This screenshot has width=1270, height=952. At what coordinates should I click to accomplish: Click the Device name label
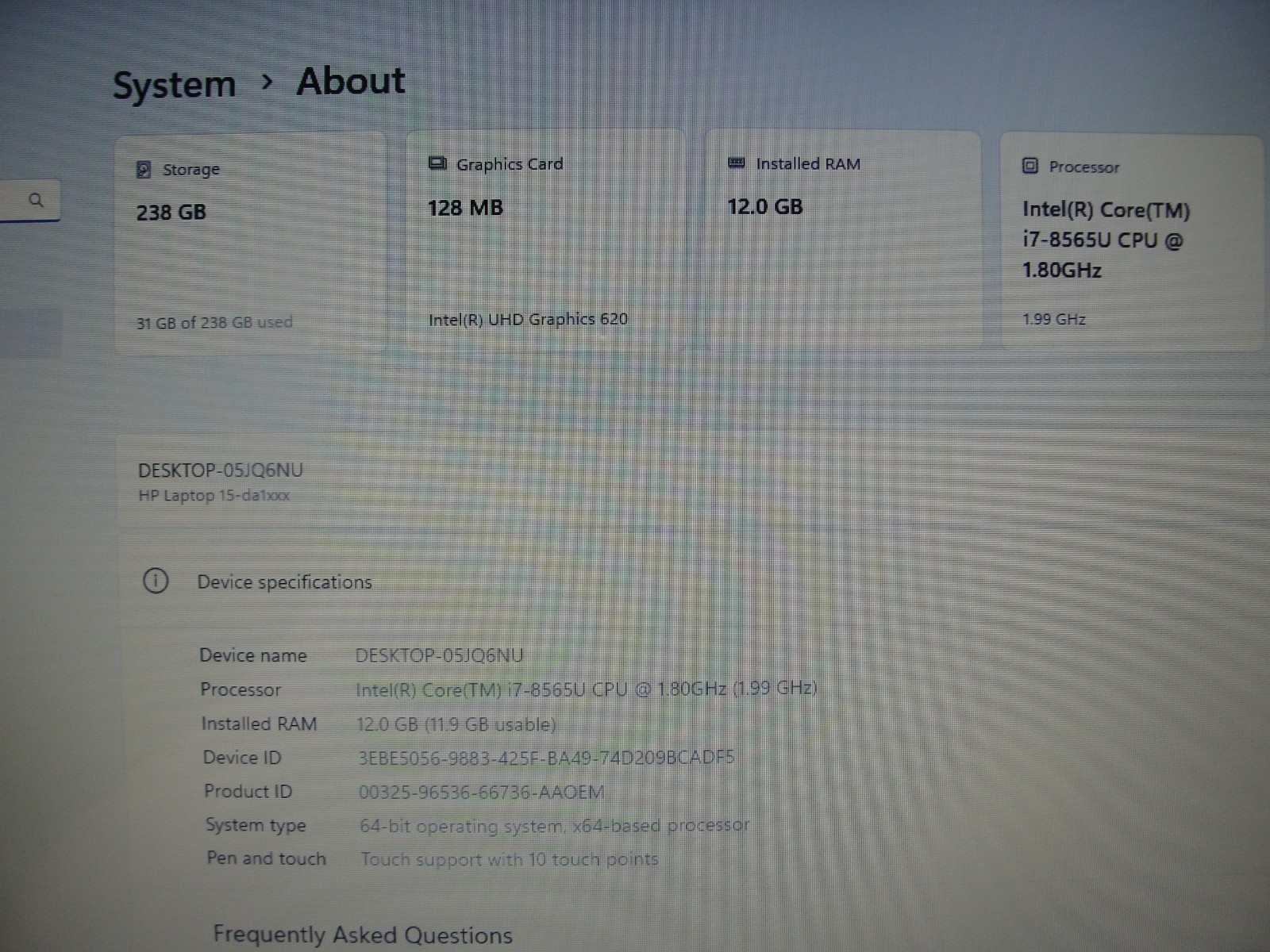click(x=253, y=655)
